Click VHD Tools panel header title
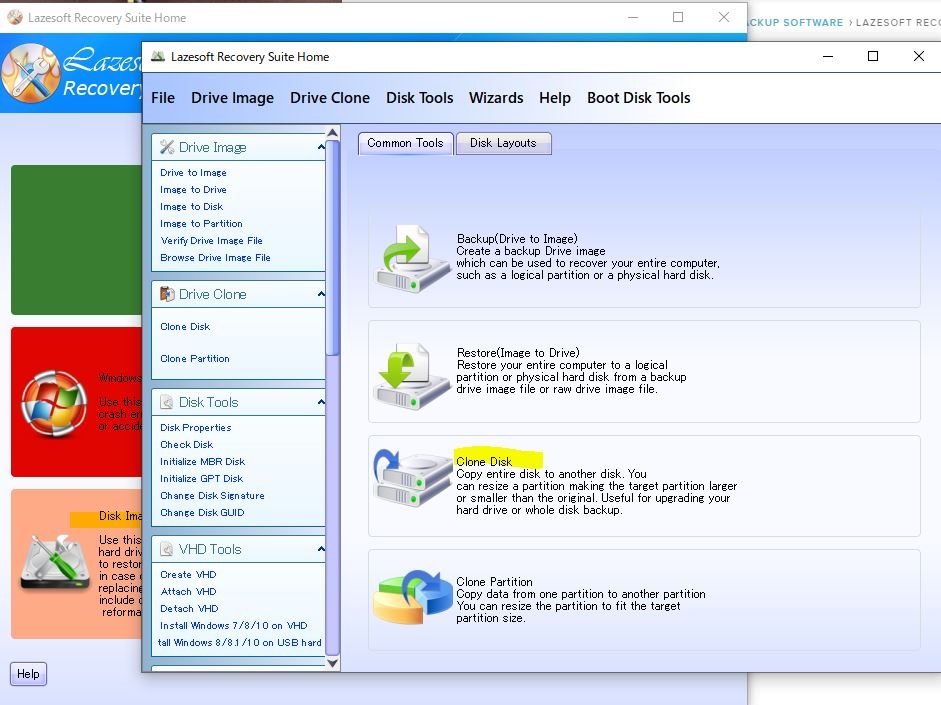 [x=209, y=550]
